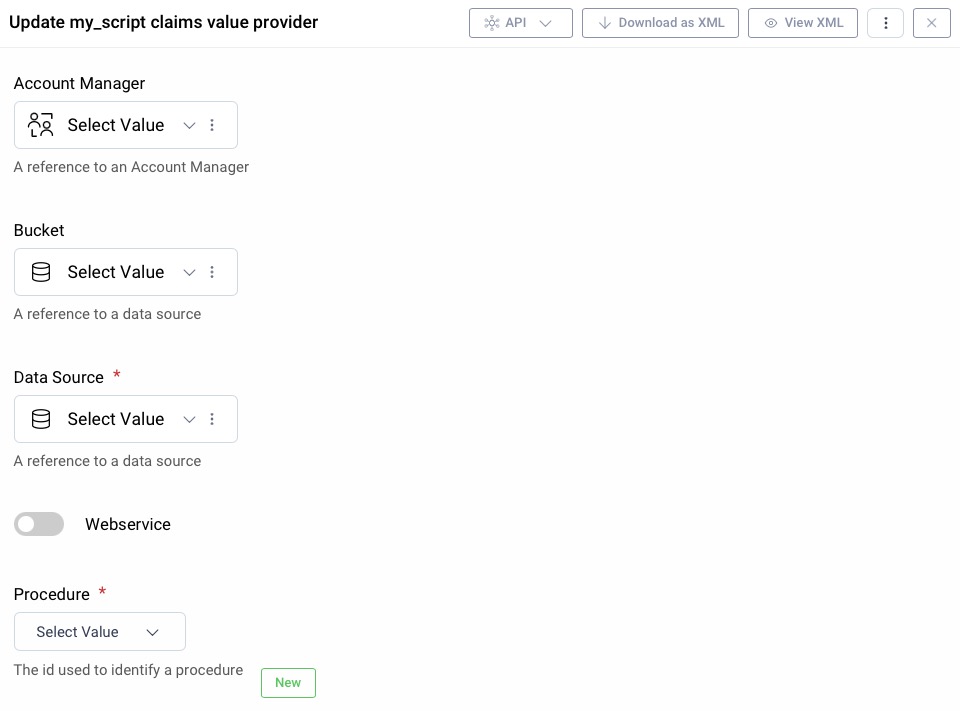Open the Procedure Select Value dropdown

(x=100, y=632)
